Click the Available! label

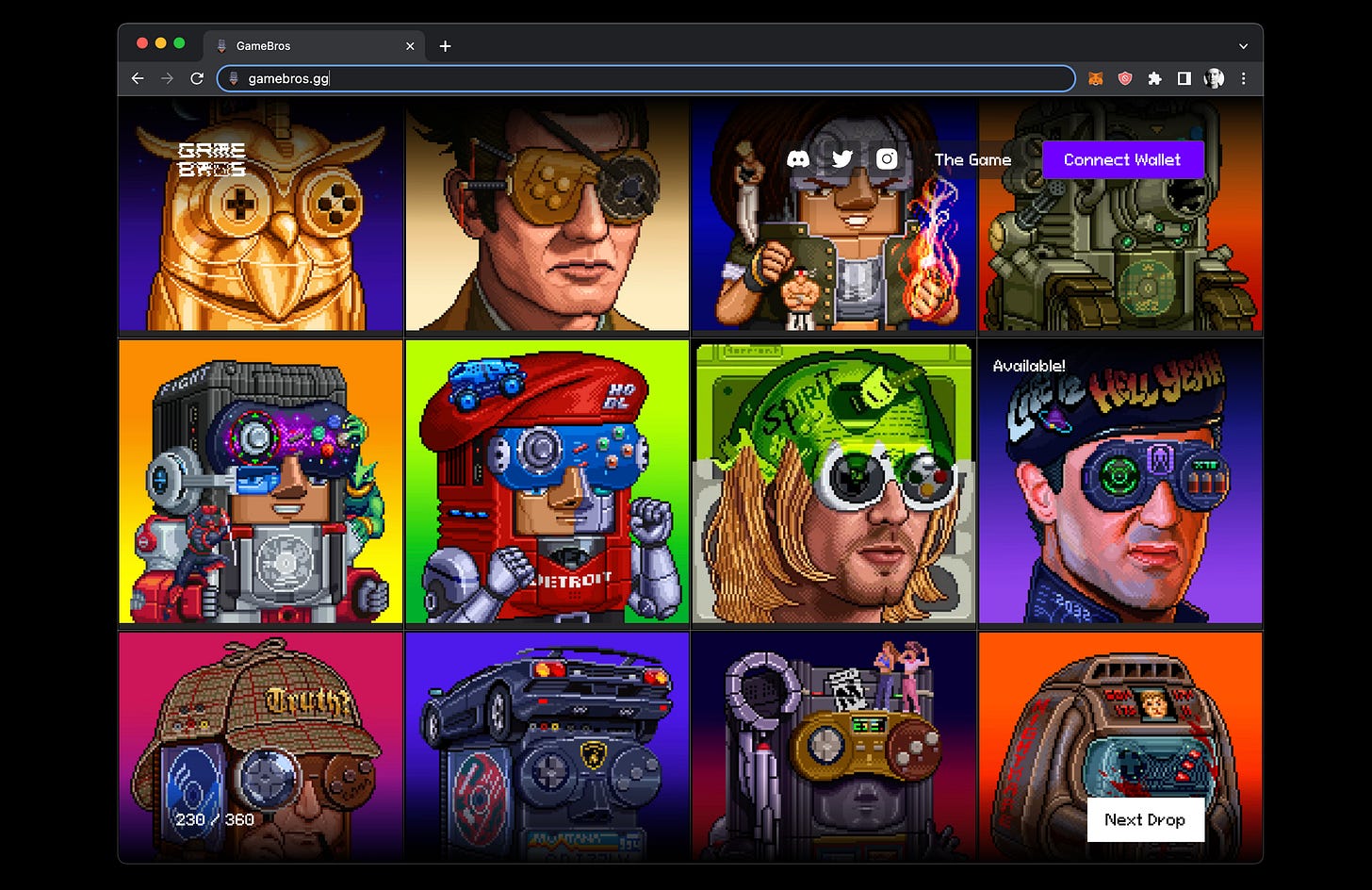[x=1029, y=366]
